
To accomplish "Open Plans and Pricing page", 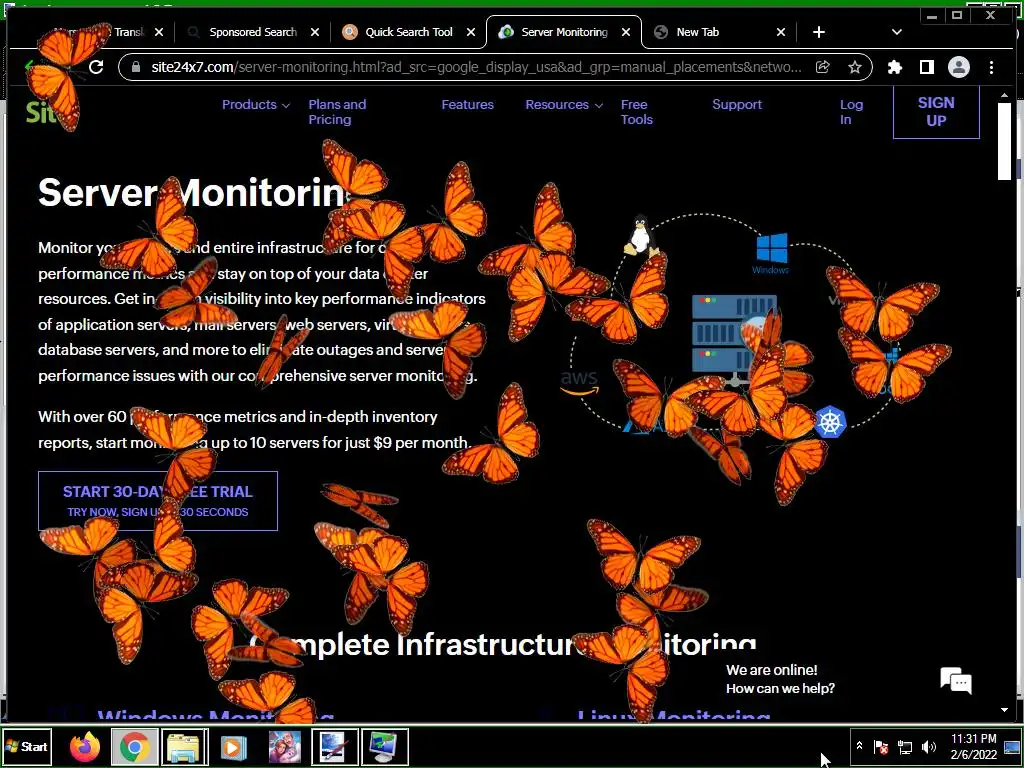I will (x=337, y=112).
